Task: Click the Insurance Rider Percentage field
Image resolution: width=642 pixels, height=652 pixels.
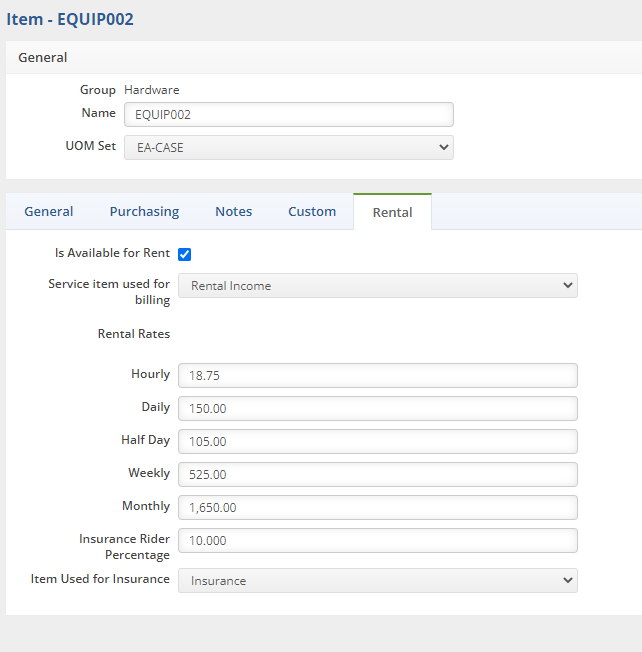Action: point(378,541)
